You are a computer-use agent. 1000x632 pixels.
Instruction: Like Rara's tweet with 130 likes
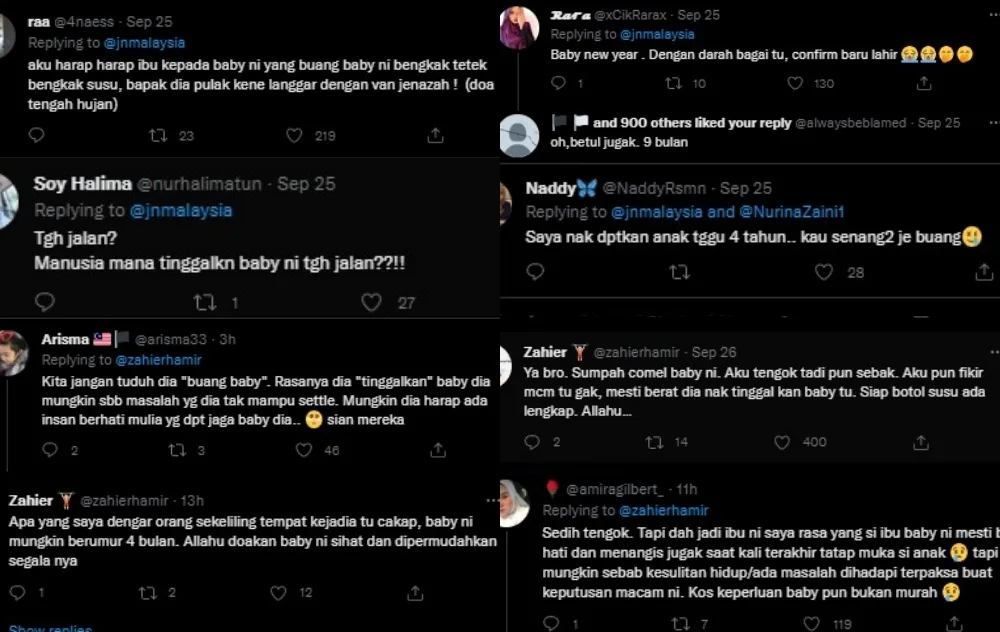point(795,83)
